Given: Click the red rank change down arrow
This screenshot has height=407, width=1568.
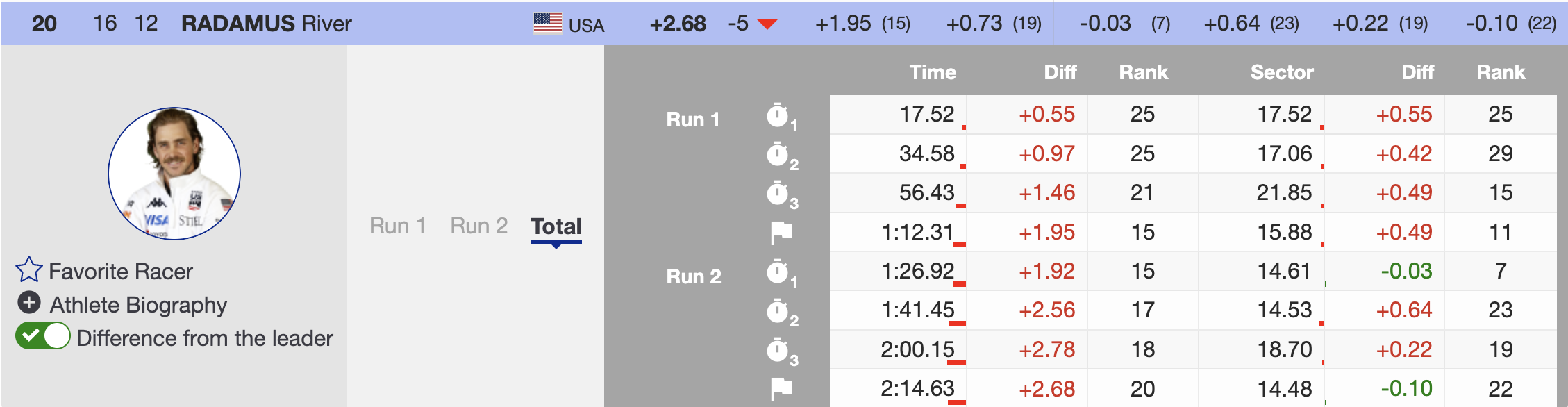Looking at the screenshot, I should click(767, 25).
